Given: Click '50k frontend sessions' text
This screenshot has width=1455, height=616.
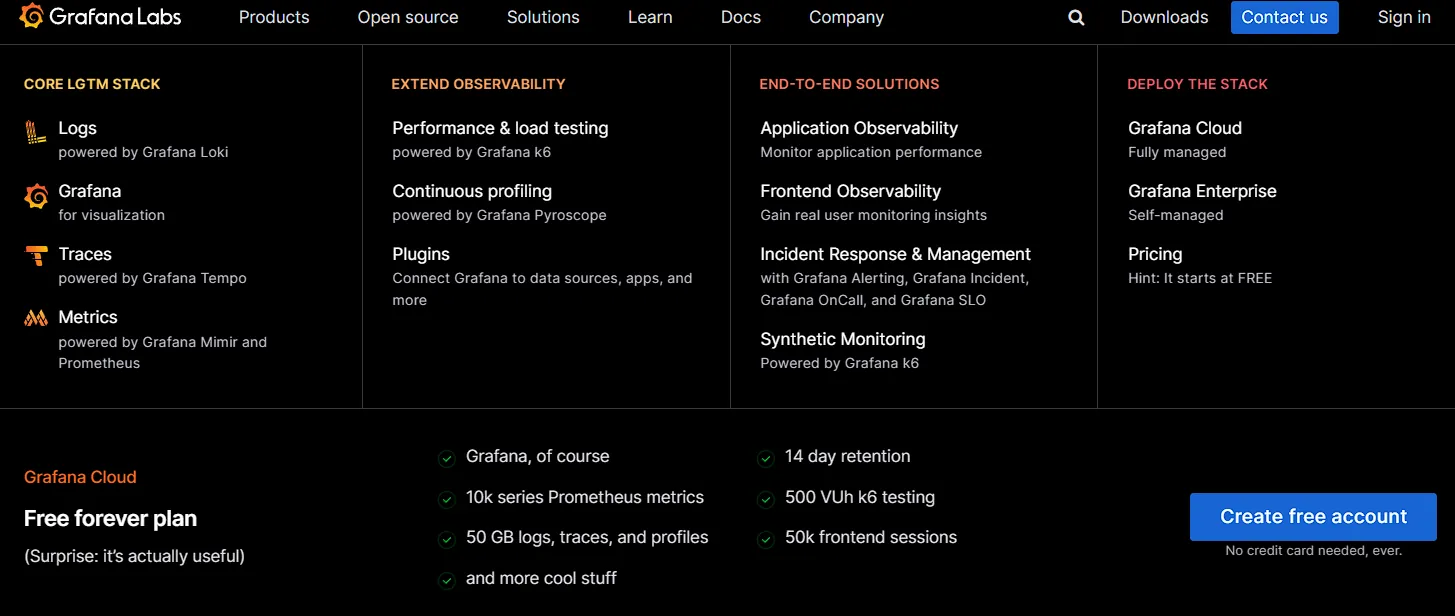Looking at the screenshot, I should [871, 538].
